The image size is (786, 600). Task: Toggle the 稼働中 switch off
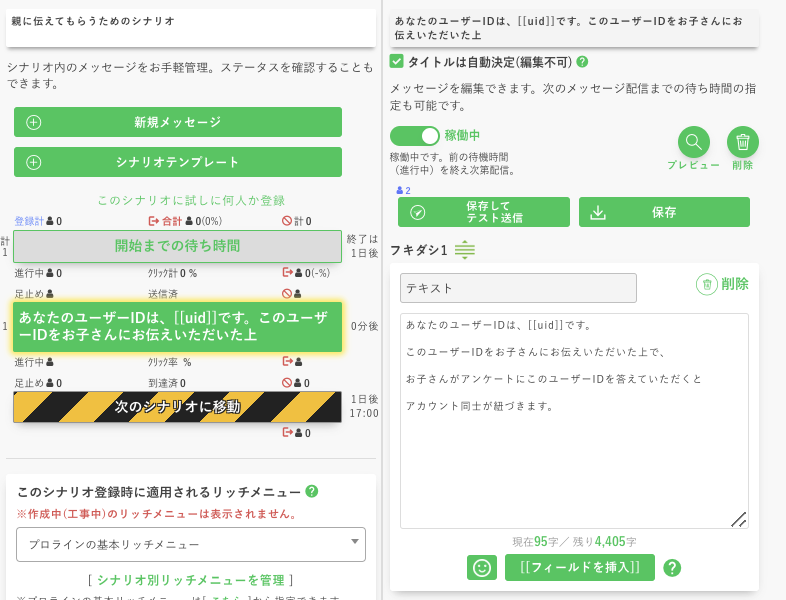pos(414,135)
